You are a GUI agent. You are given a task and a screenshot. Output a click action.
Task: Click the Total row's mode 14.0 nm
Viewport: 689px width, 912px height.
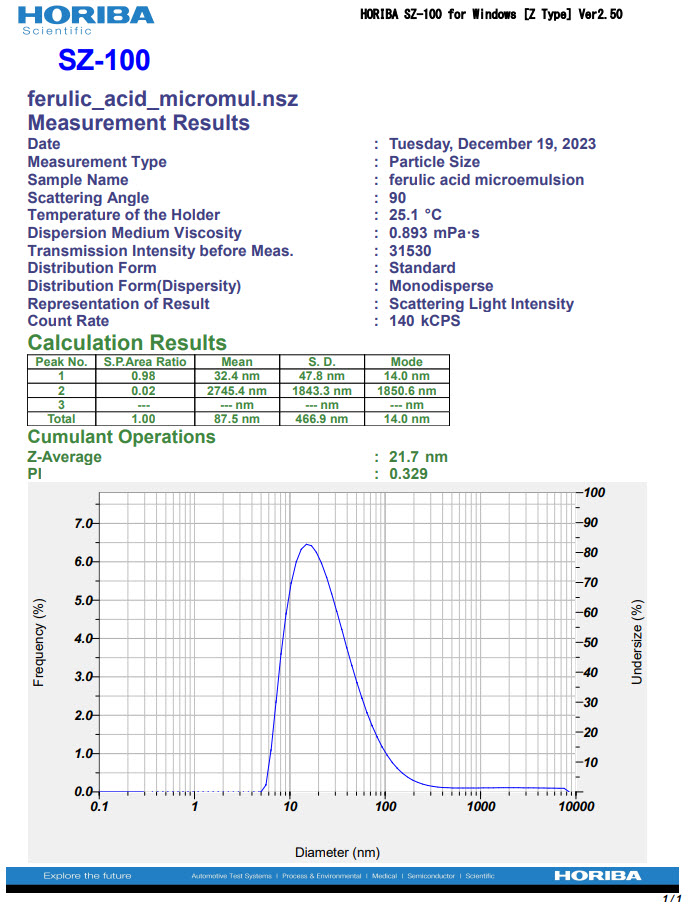pyautogui.click(x=406, y=419)
